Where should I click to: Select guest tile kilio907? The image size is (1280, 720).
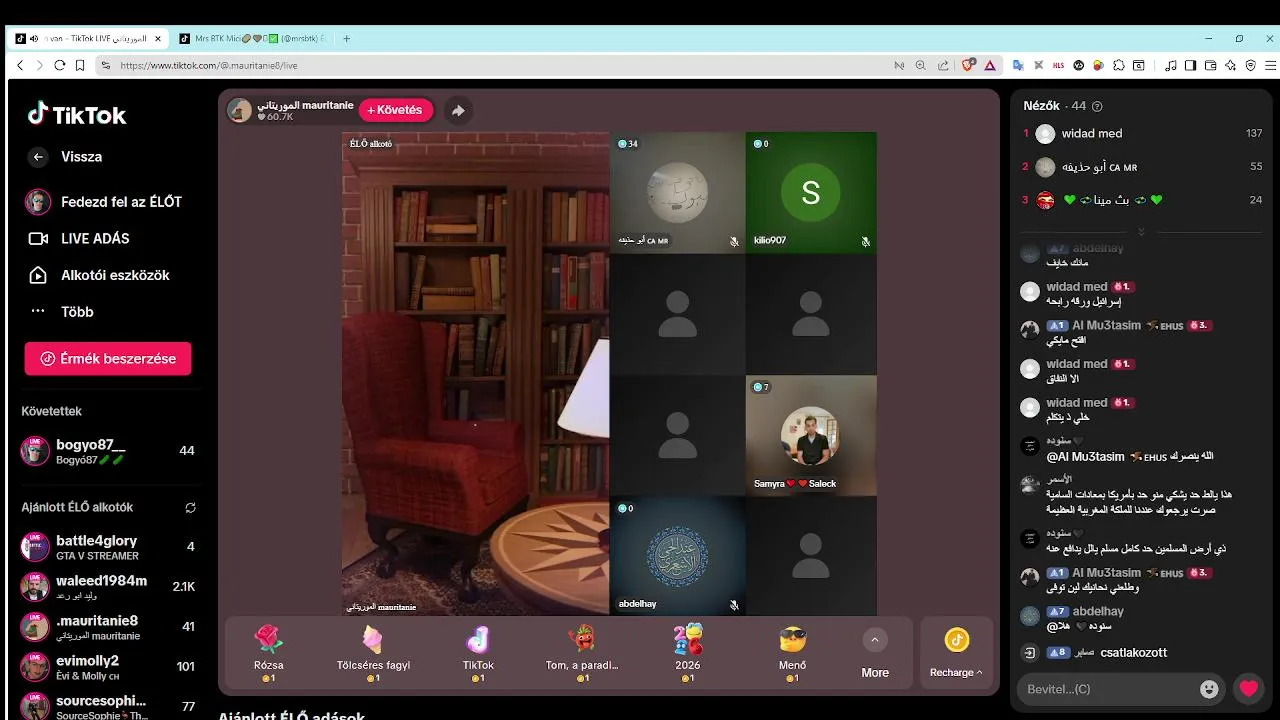pyautogui.click(x=811, y=193)
